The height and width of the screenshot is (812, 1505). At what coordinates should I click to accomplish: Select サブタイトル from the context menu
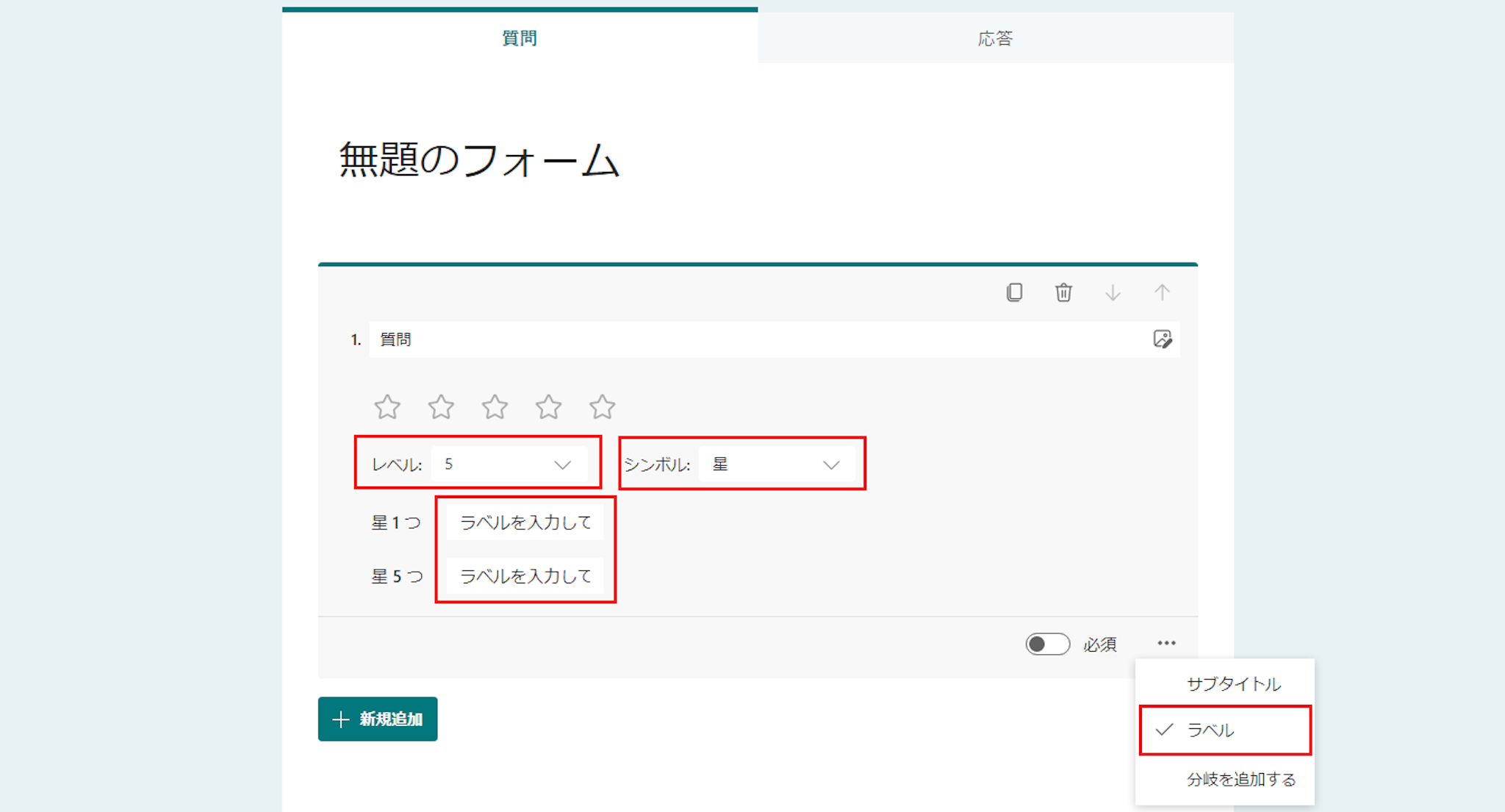(1233, 684)
